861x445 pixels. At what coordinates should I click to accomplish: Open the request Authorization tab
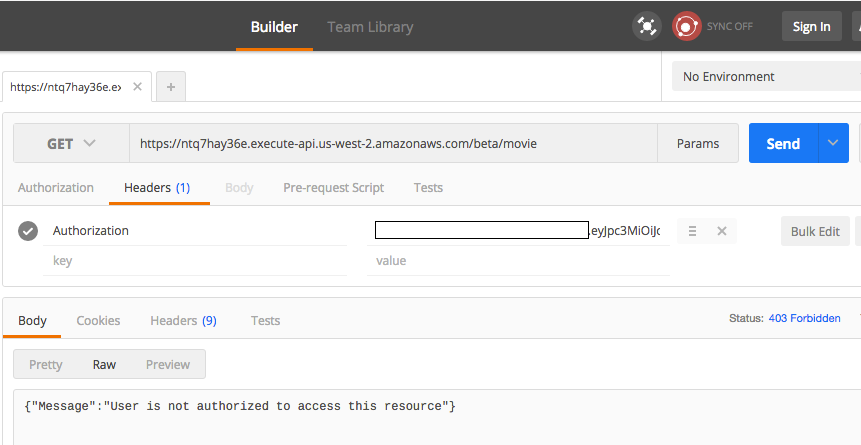(55, 187)
